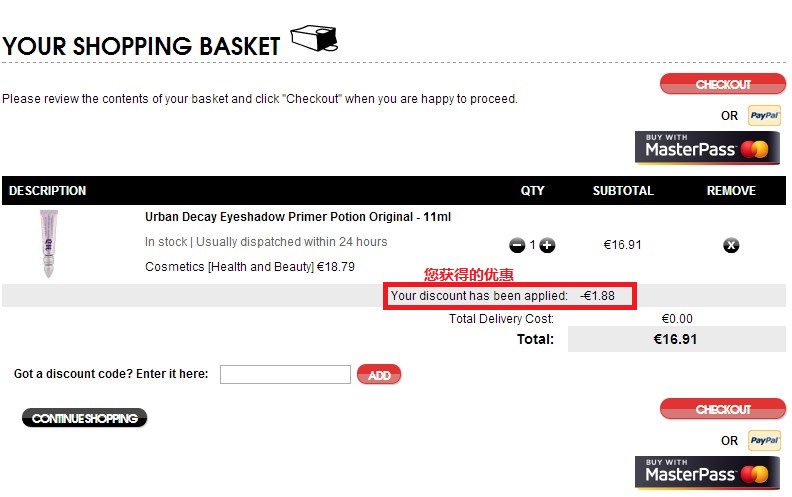This screenshot has height=497, width=792.
Task: Click the shopping basket box icon
Action: pyautogui.click(x=314, y=38)
